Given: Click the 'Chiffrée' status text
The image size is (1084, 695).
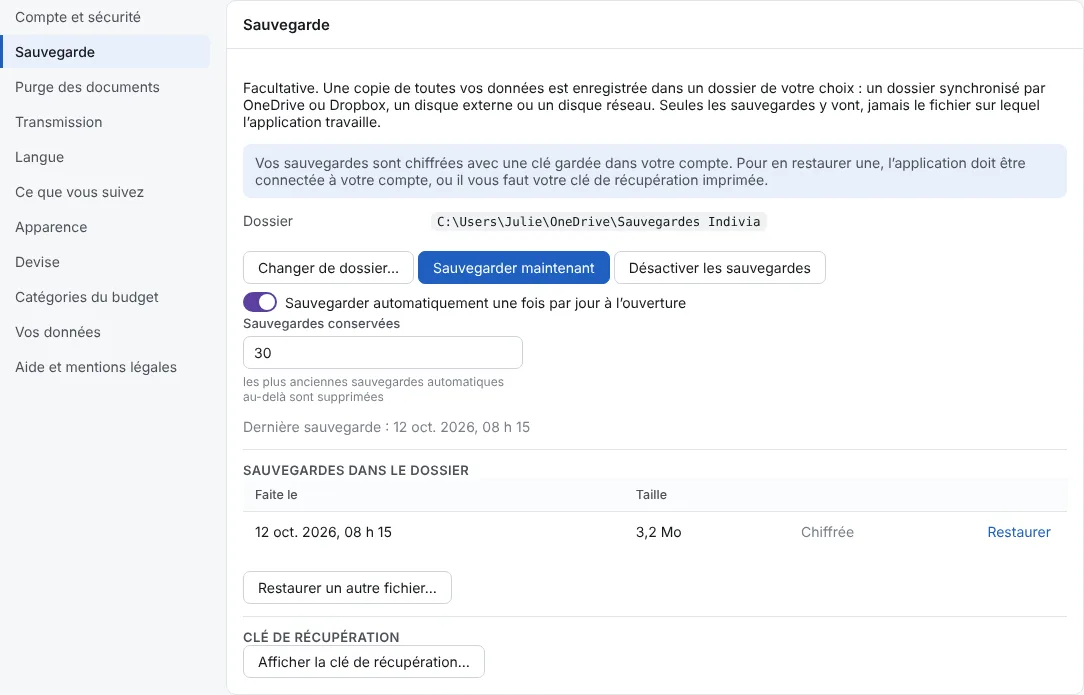Looking at the screenshot, I should pos(827,532).
